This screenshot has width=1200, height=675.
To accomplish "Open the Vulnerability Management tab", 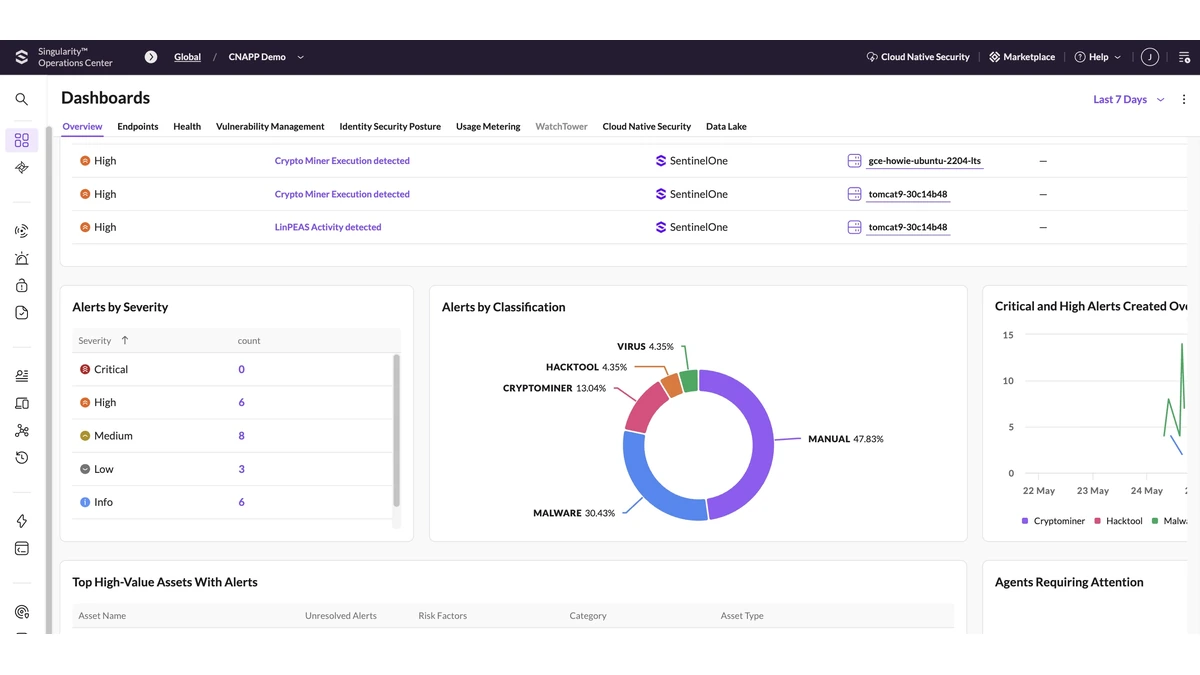I will [270, 127].
